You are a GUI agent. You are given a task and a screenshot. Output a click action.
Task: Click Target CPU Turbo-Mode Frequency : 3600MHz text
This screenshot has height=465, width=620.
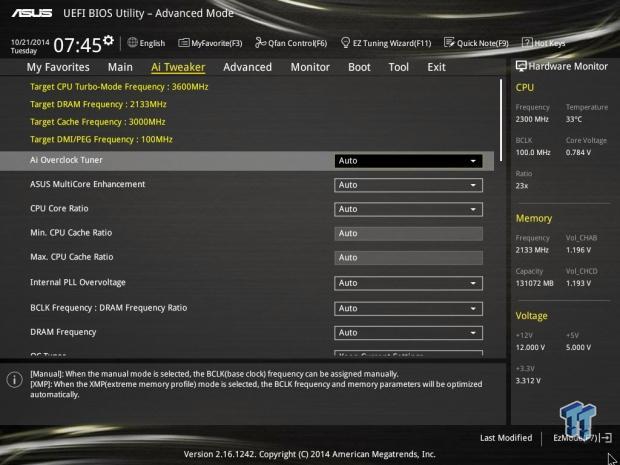click(x=119, y=87)
